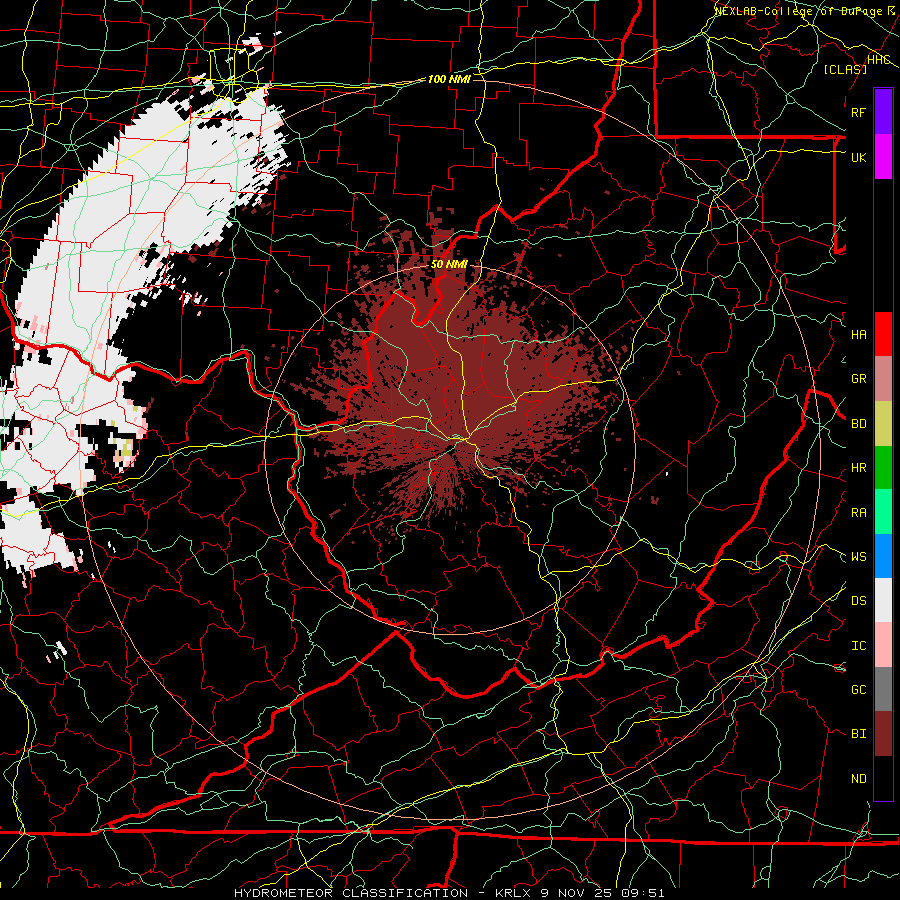Viewport: 900px width, 900px height.
Task: Click the HA legend label
Action: tap(858, 334)
